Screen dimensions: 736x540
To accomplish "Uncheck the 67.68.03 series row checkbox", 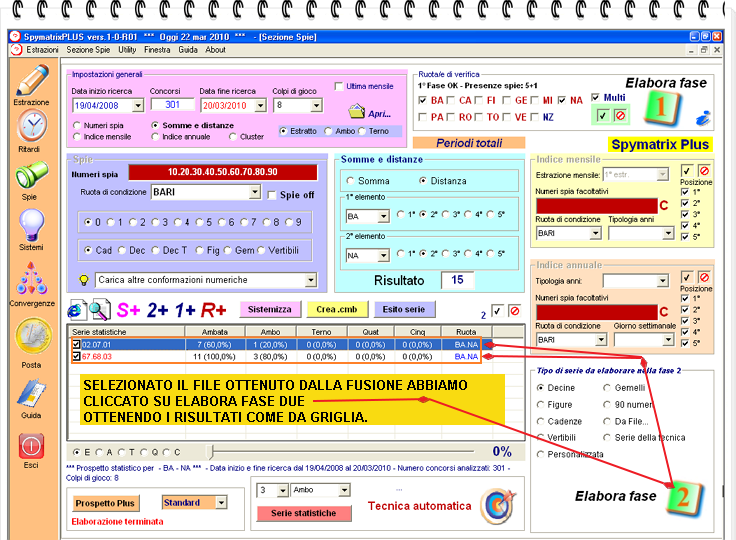I will 76,357.
